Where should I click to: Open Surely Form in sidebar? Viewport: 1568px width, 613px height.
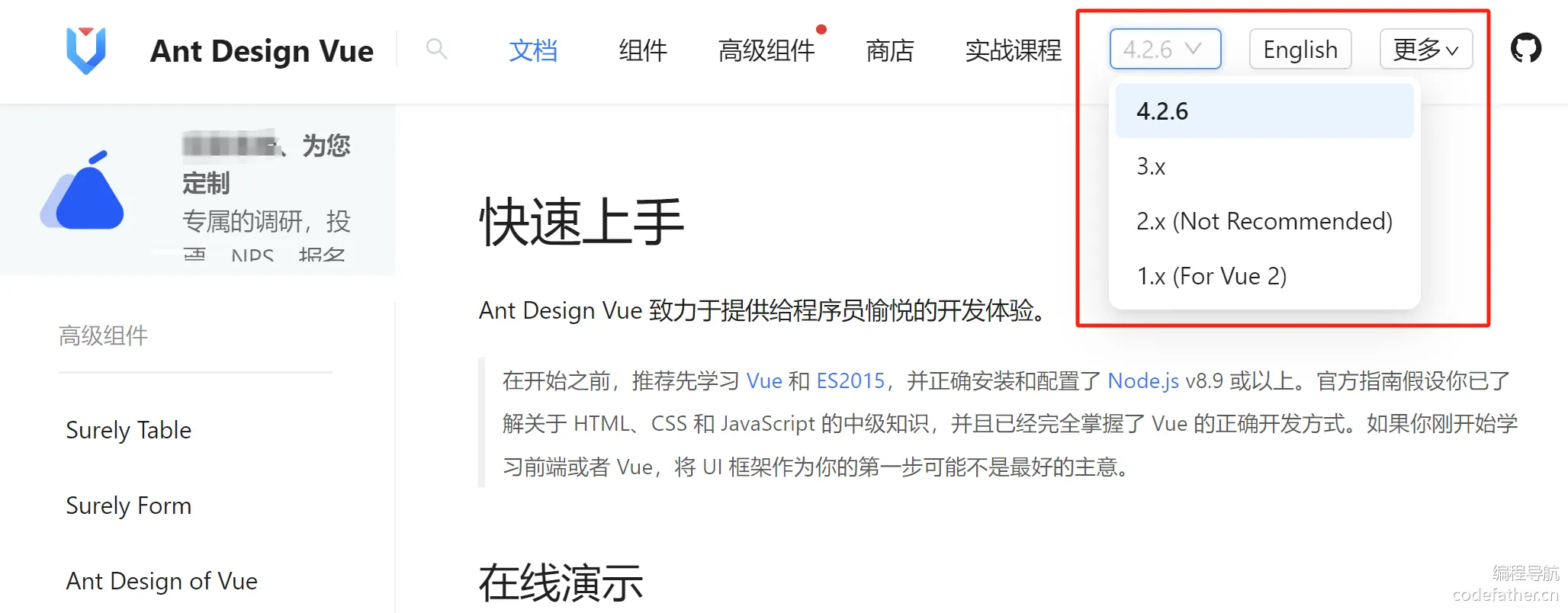(128, 505)
